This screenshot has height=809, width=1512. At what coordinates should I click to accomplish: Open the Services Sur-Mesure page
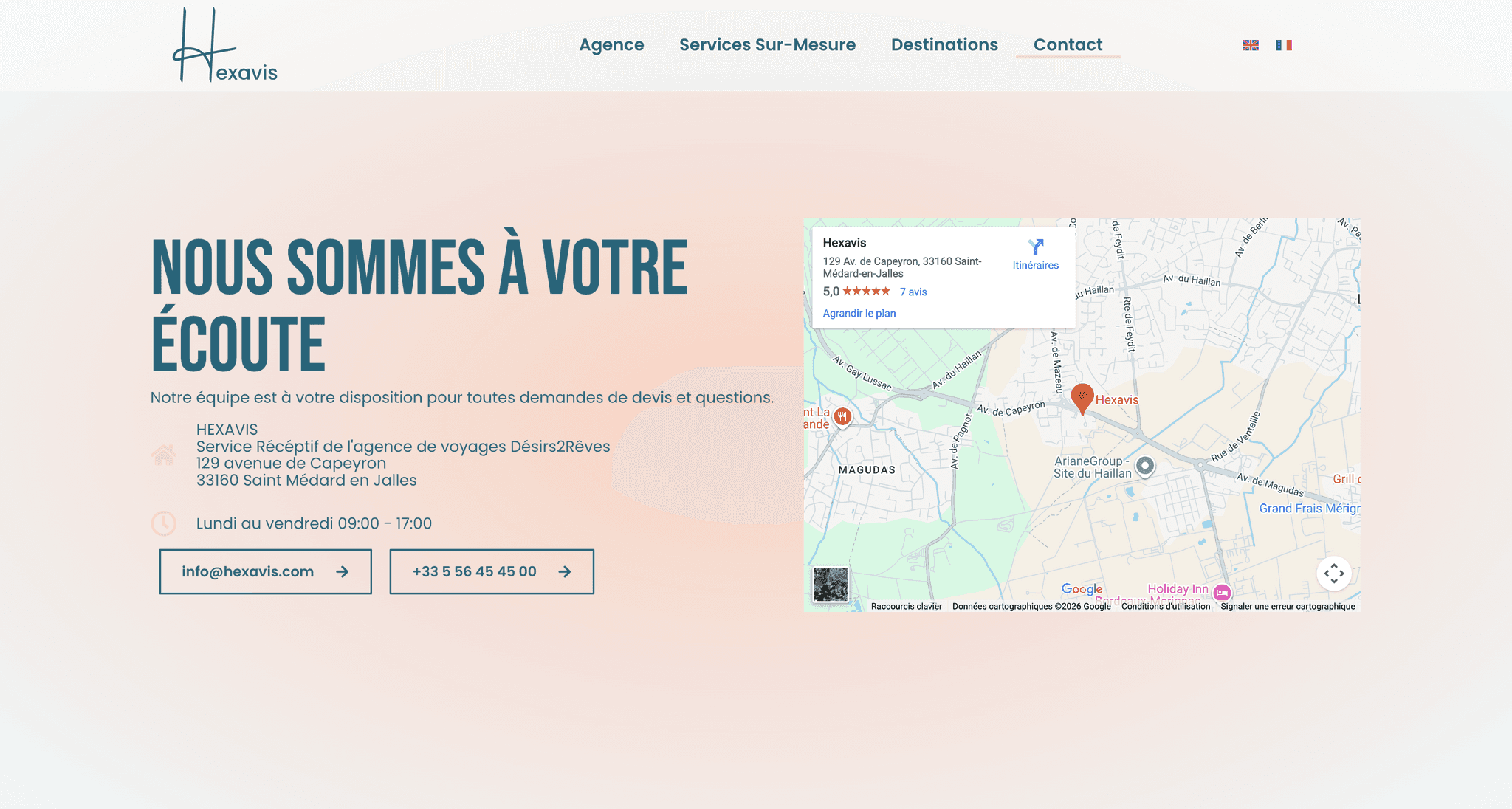pyautogui.click(x=767, y=44)
